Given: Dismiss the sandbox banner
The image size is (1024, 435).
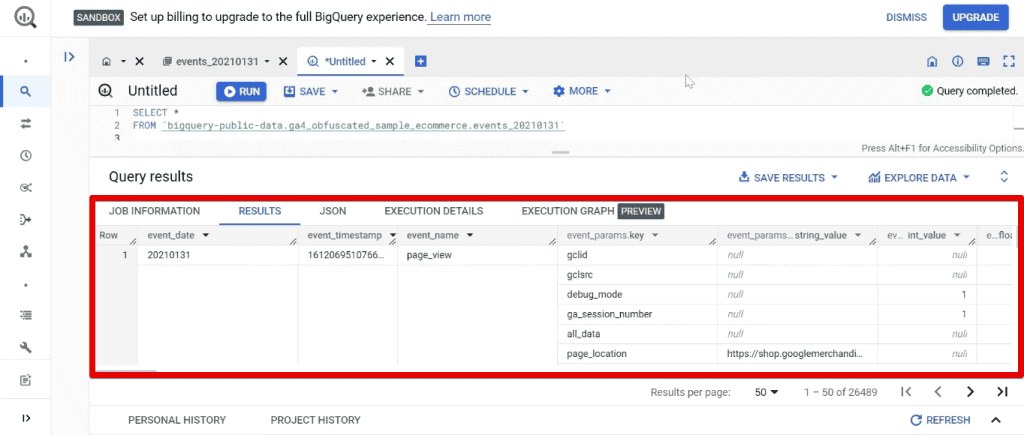Looking at the screenshot, I should (x=906, y=17).
